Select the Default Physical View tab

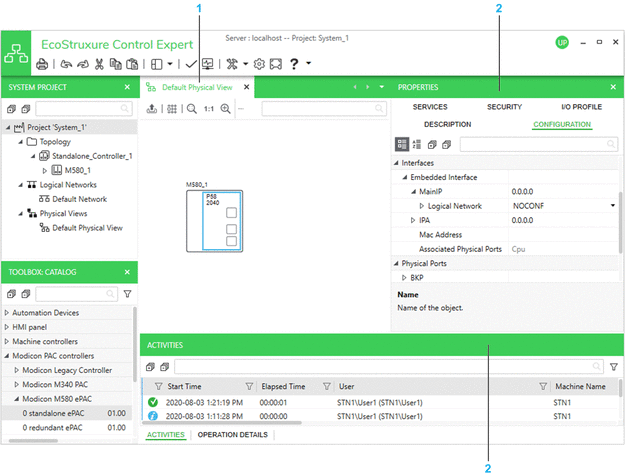coord(197,87)
